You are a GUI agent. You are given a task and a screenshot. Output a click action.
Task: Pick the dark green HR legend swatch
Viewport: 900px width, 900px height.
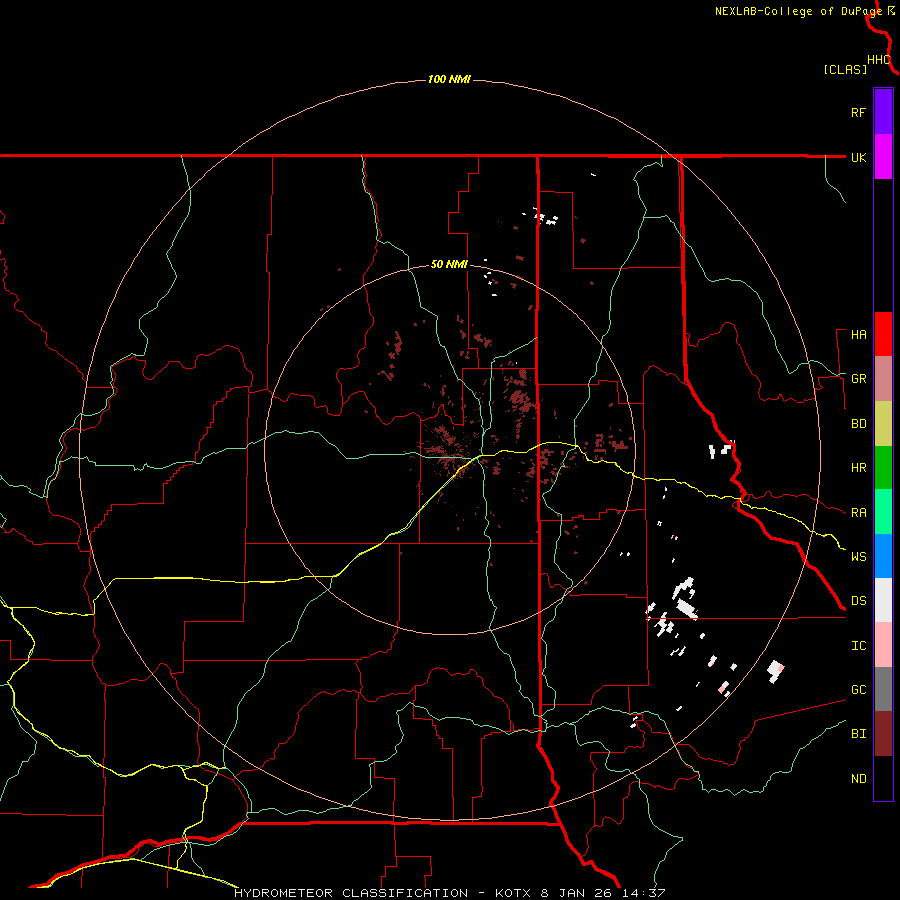pyautogui.click(x=883, y=467)
